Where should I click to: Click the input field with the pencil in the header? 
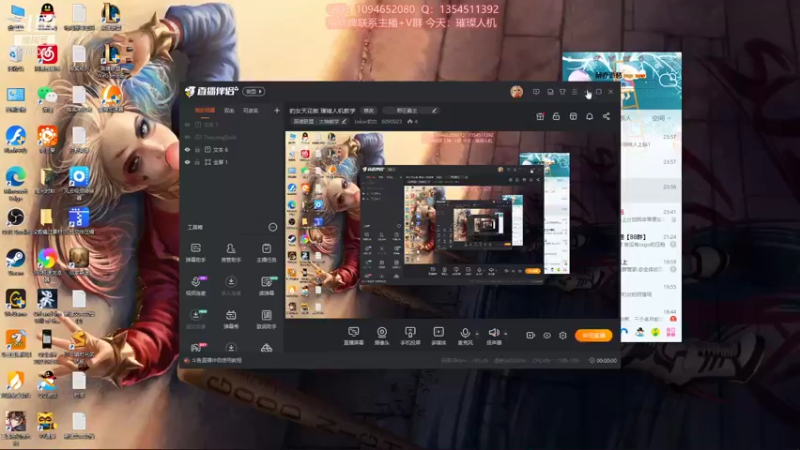(x=410, y=110)
